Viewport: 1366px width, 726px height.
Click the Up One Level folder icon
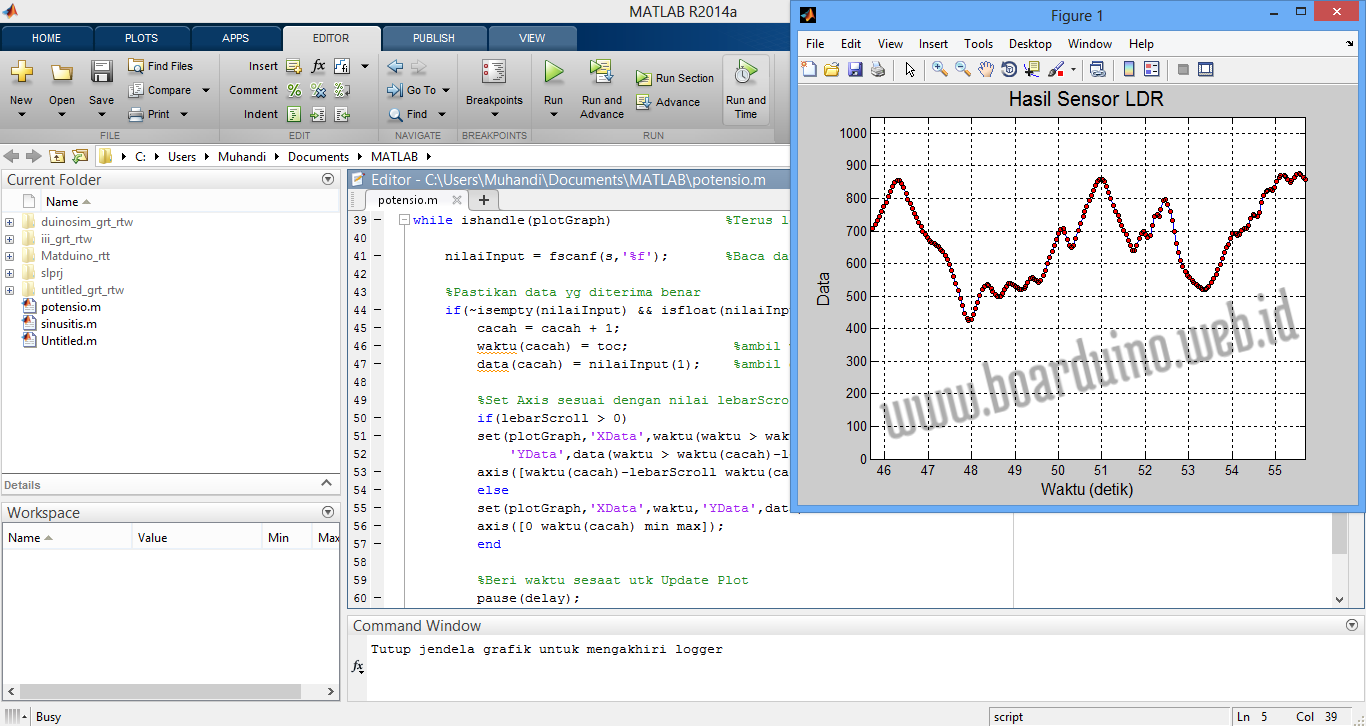tap(57, 156)
